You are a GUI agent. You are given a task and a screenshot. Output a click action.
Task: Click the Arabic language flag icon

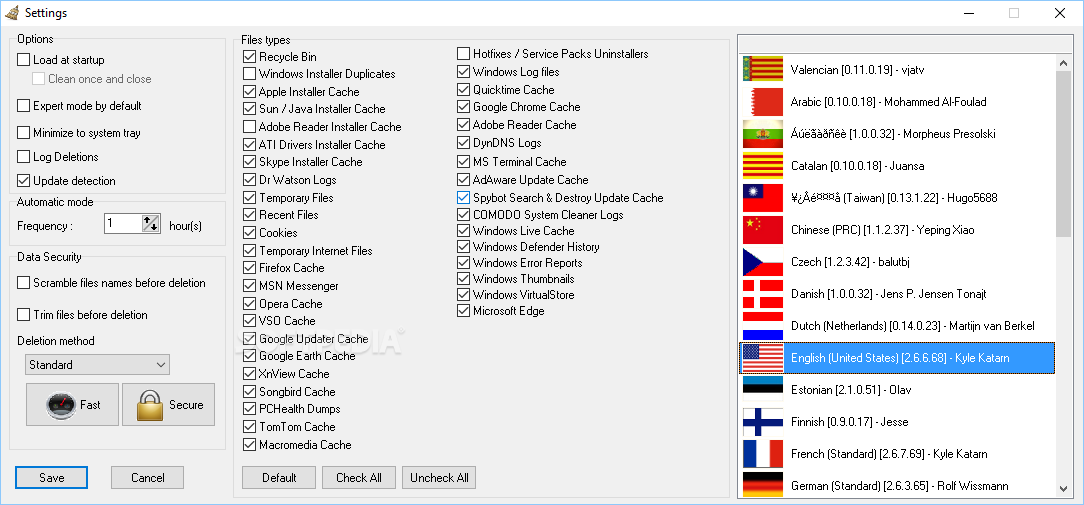(763, 102)
